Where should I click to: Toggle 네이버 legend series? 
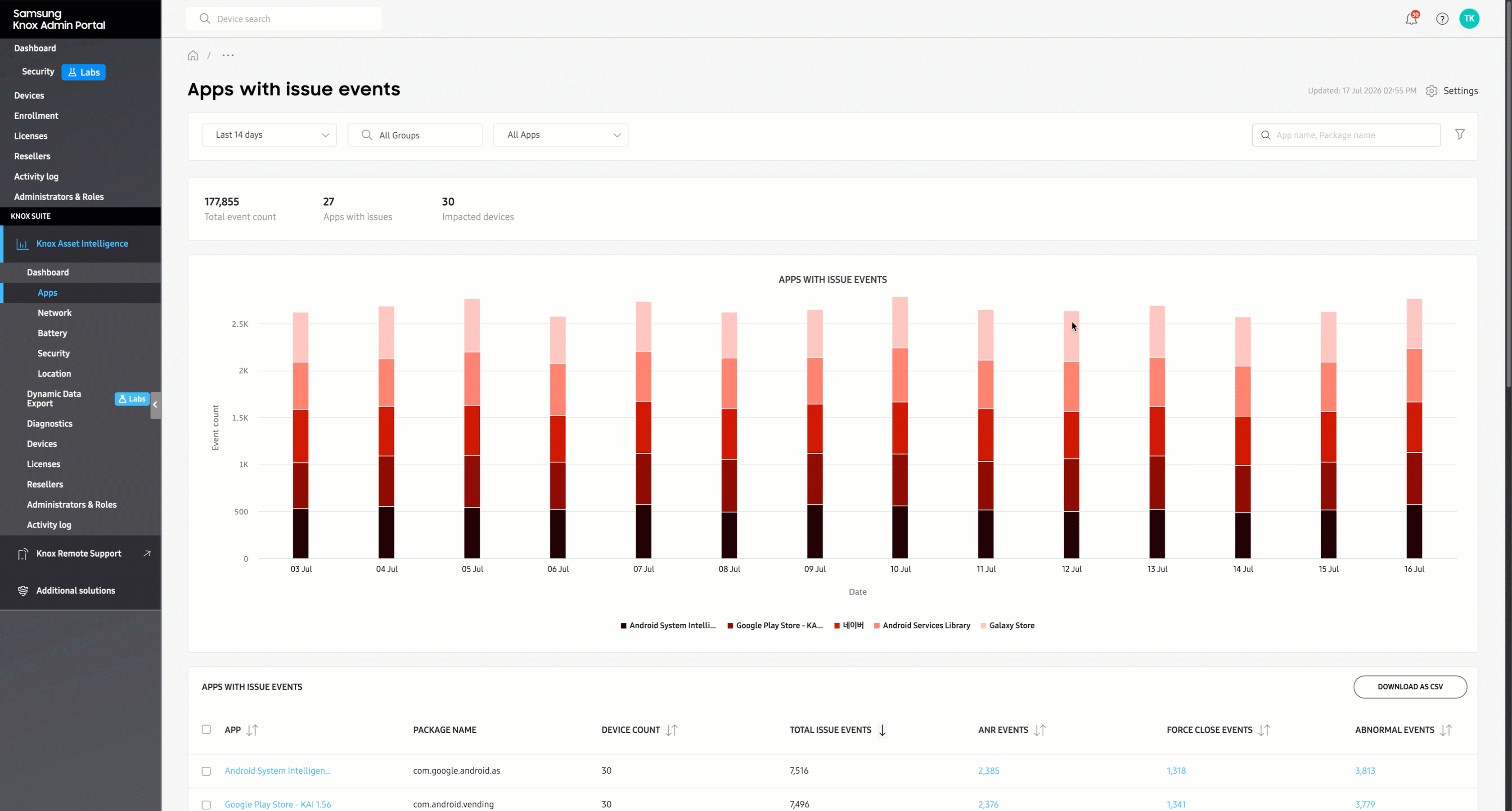click(x=849, y=626)
